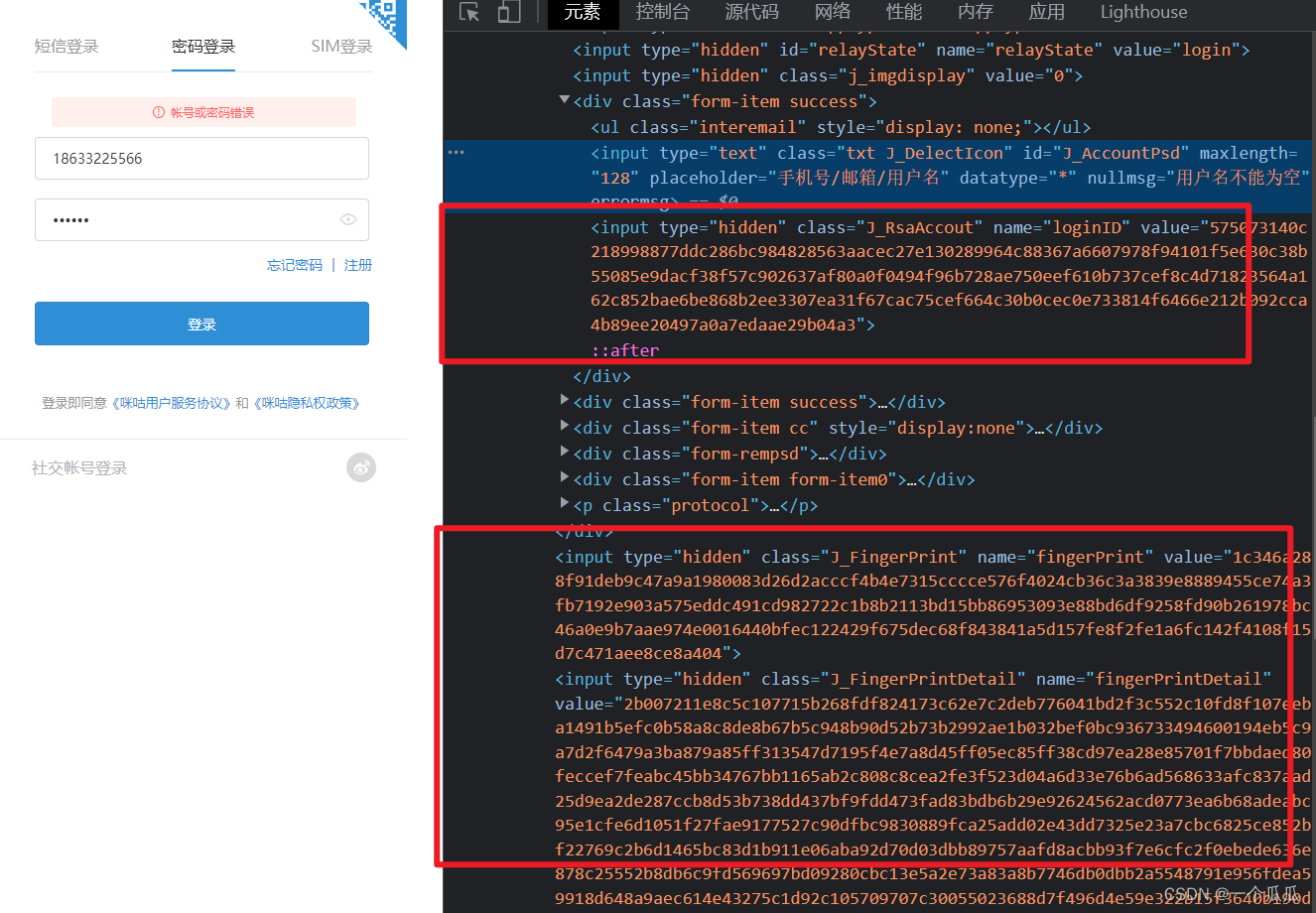Toggle password visibility eye icon
Viewport: 1316px width, 913px height.
[x=348, y=220]
